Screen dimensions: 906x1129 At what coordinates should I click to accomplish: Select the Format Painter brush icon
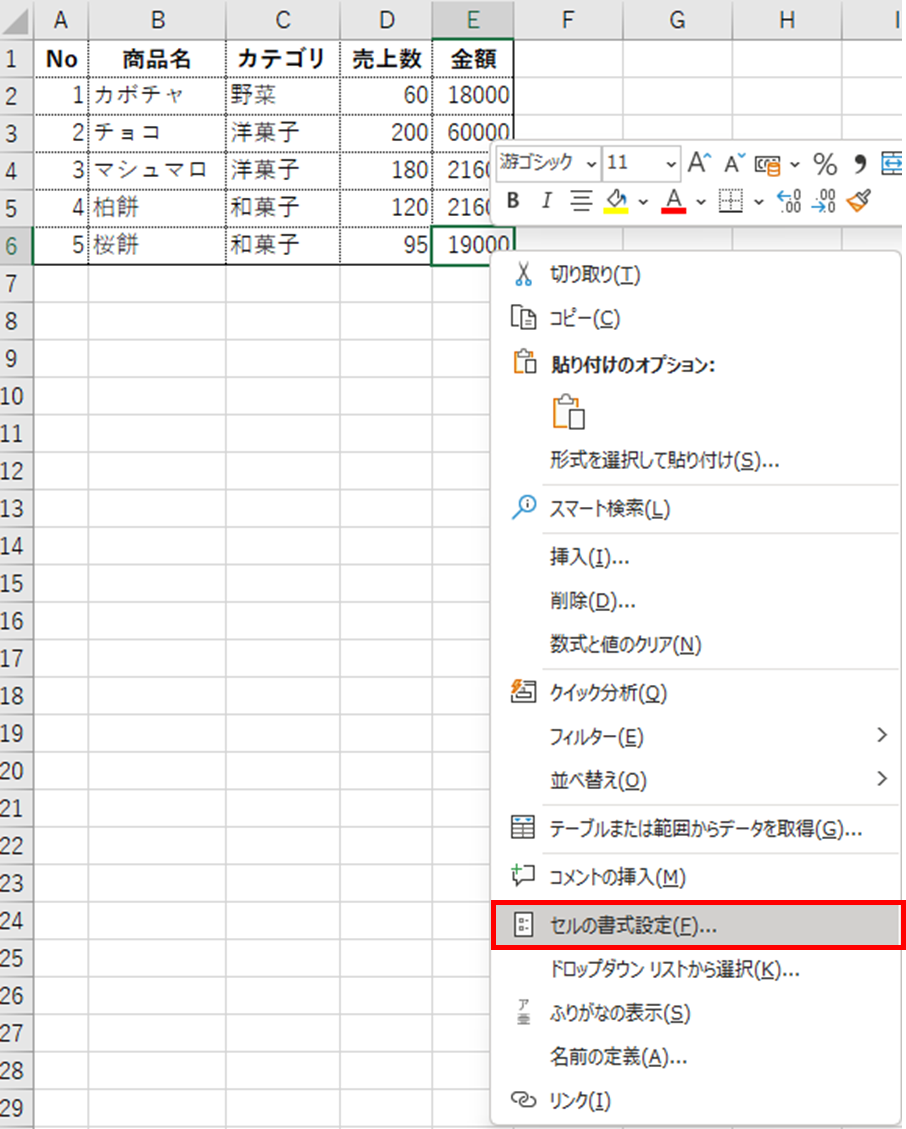coord(858,201)
